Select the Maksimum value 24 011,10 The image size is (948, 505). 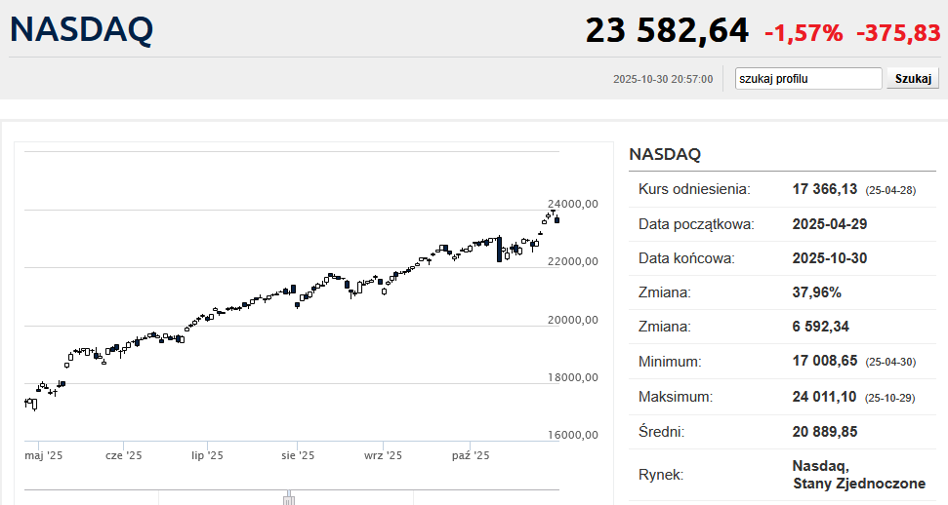824,397
